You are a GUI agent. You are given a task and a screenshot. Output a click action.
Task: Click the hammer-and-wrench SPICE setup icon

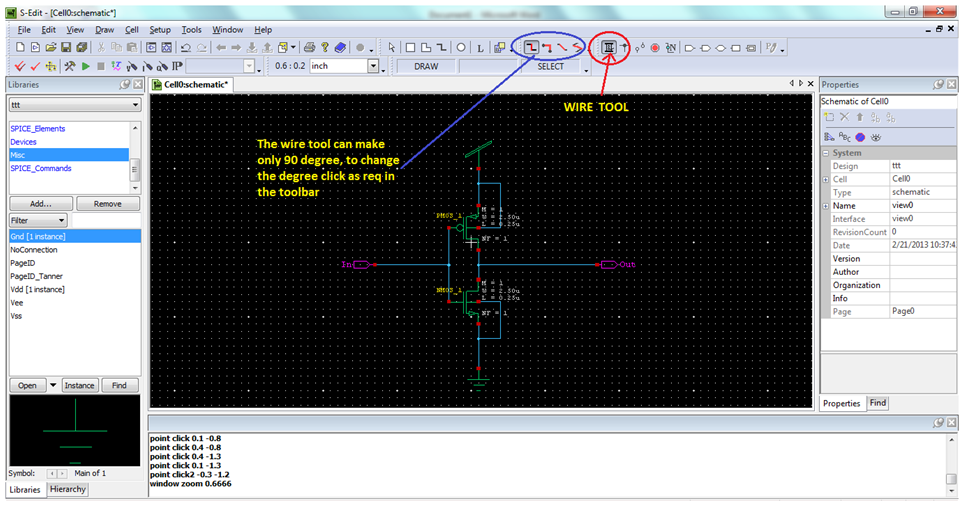pyautogui.click(x=70, y=66)
